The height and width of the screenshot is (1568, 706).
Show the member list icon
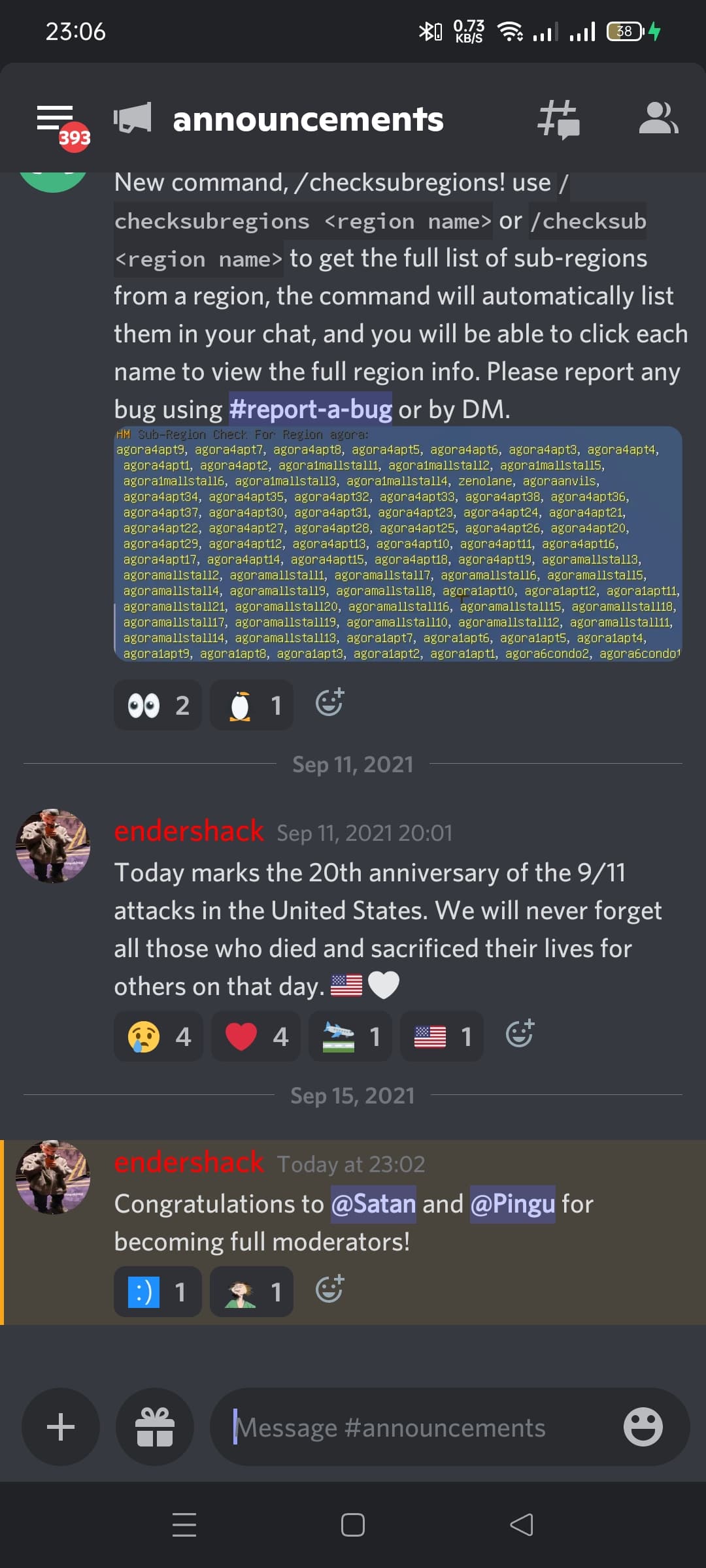coord(658,119)
